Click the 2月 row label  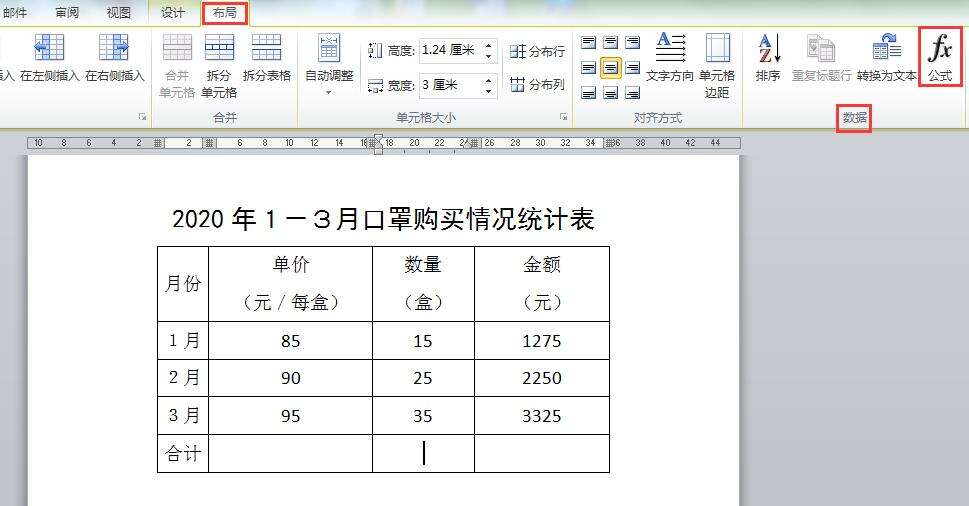click(x=184, y=378)
